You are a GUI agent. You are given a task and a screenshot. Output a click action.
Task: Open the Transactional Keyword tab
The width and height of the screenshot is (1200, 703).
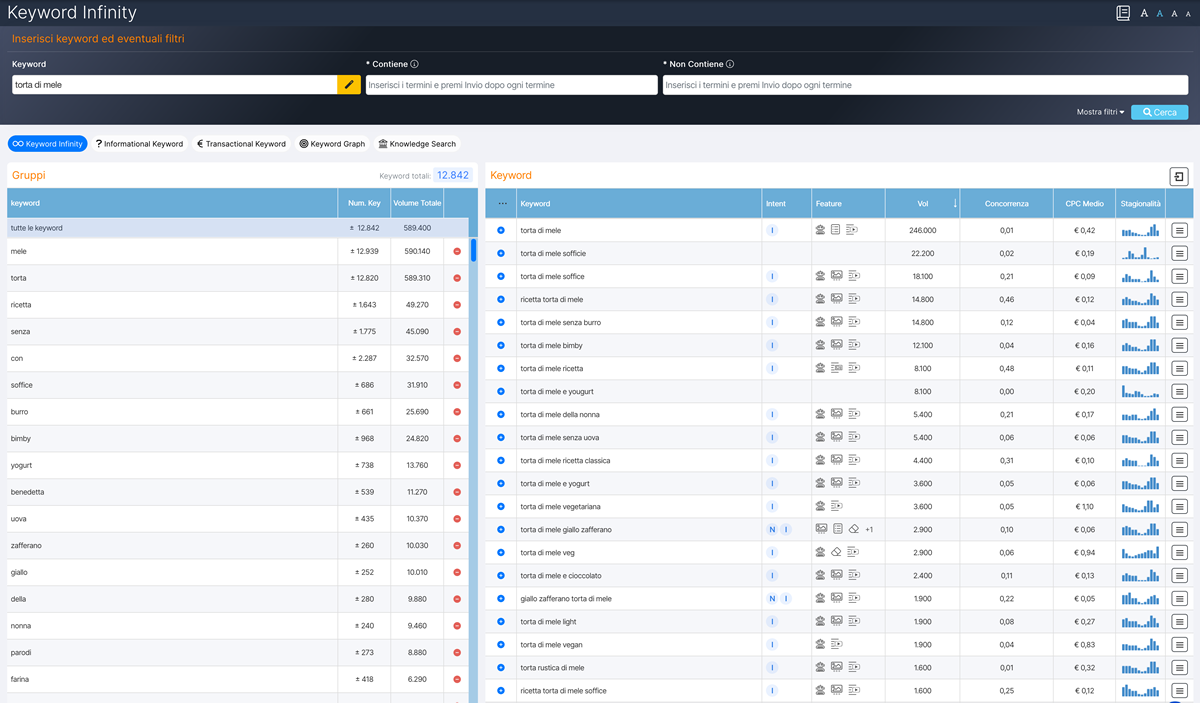(241, 144)
